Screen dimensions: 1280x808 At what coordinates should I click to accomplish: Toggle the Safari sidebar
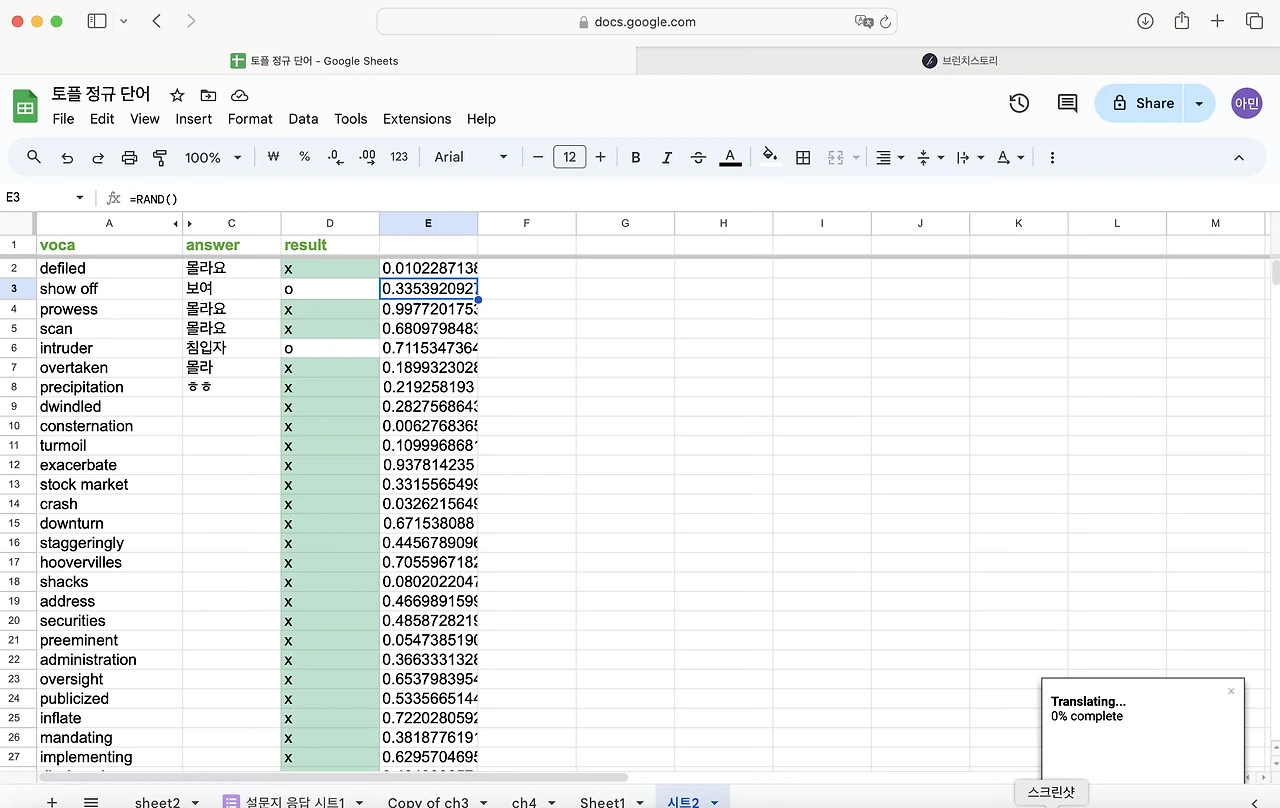pyautogui.click(x=97, y=21)
